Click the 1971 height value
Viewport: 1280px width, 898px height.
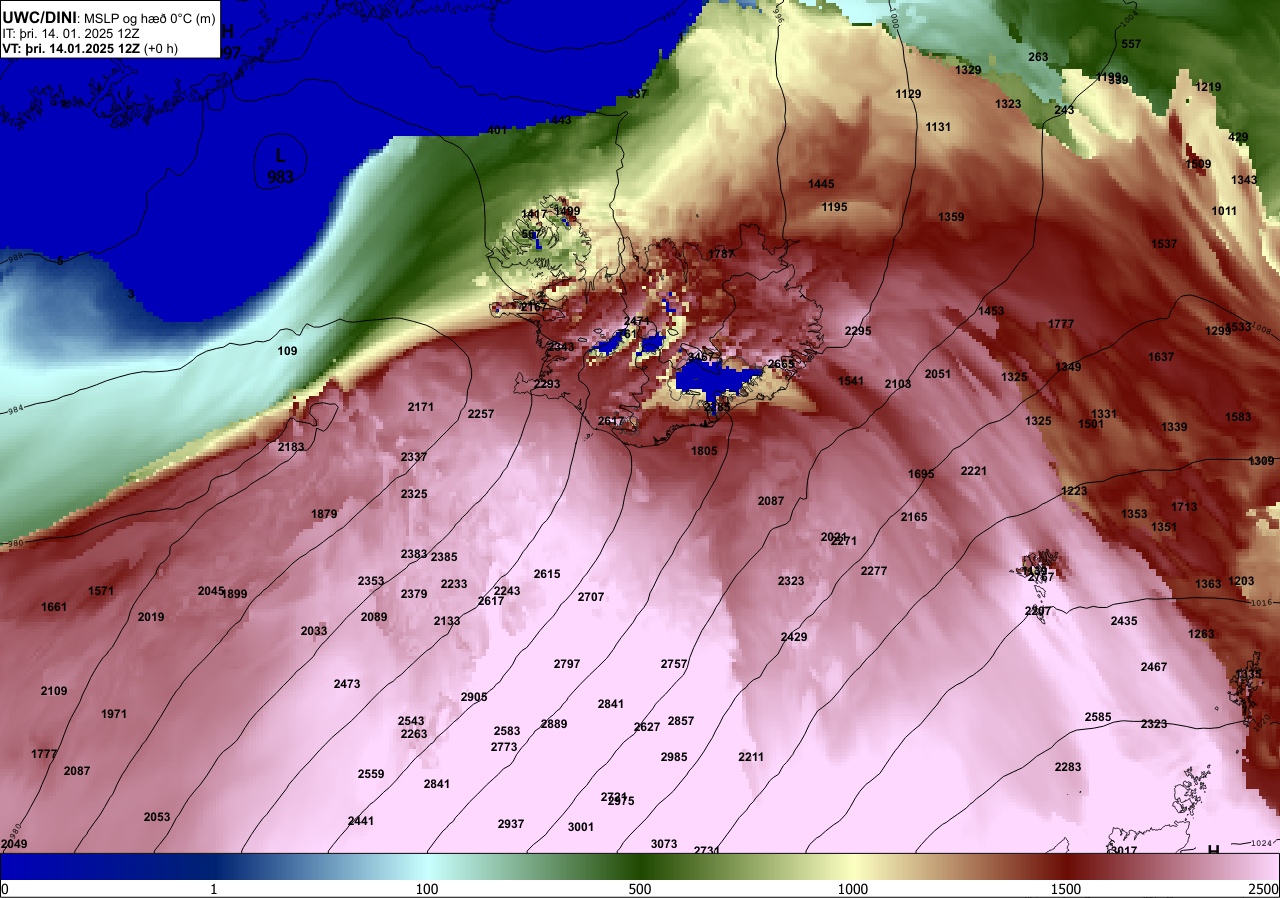tap(114, 714)
